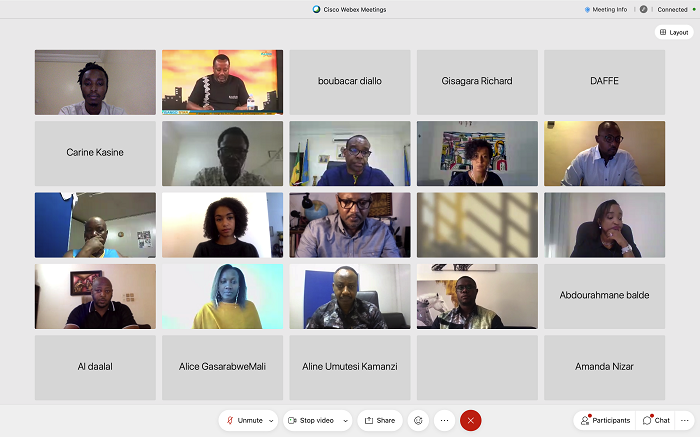Expand audio options arrow next to Unmute
Viewport: 700px width, 437px height.
[271, 421]
